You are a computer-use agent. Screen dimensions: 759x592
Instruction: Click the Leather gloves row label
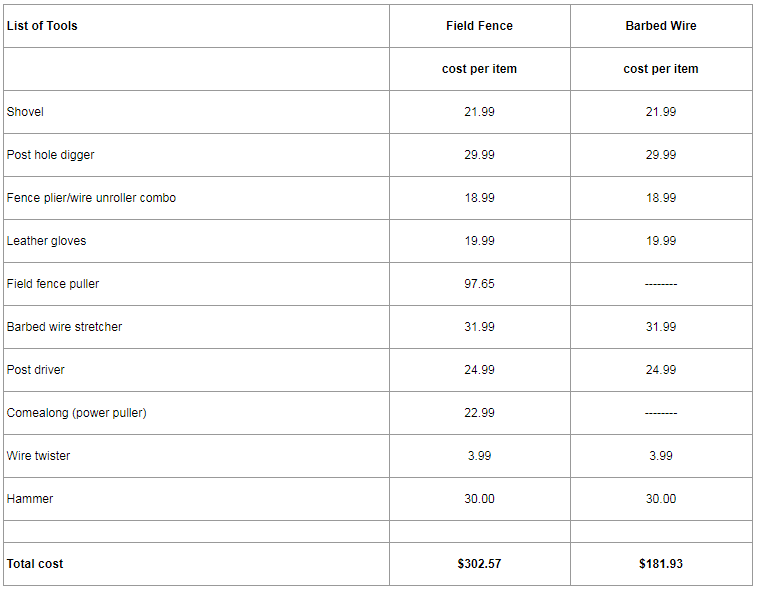pyautogui.click(x=47, y=241)
